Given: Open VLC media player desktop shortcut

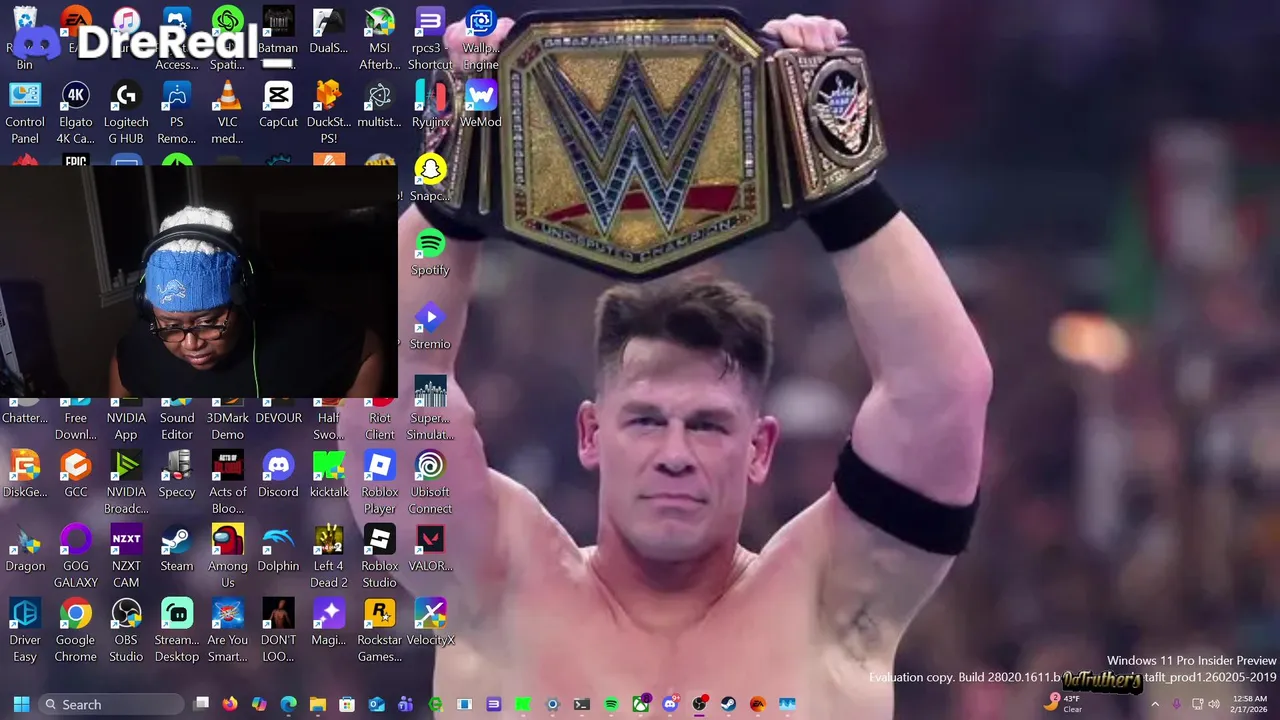Looking at the screenshot, I should 228,113.
